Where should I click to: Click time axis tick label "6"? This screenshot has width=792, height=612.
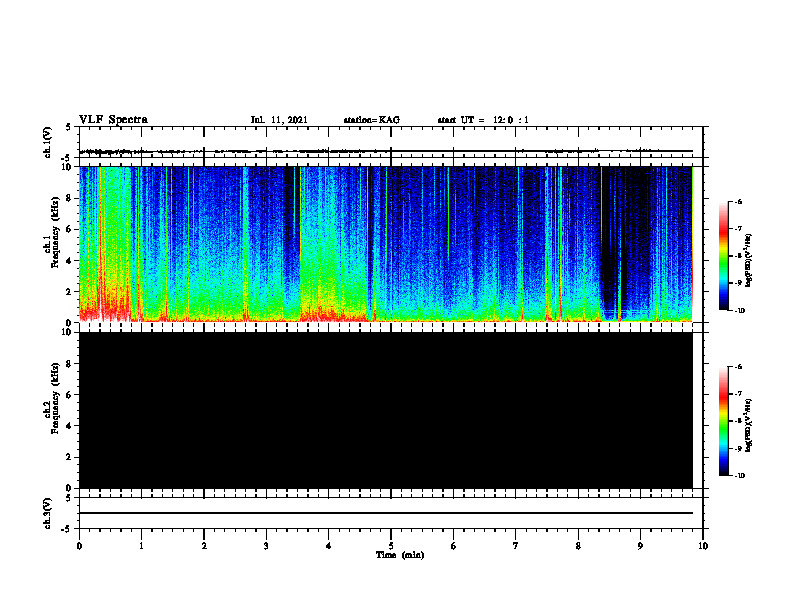point(454,546)
